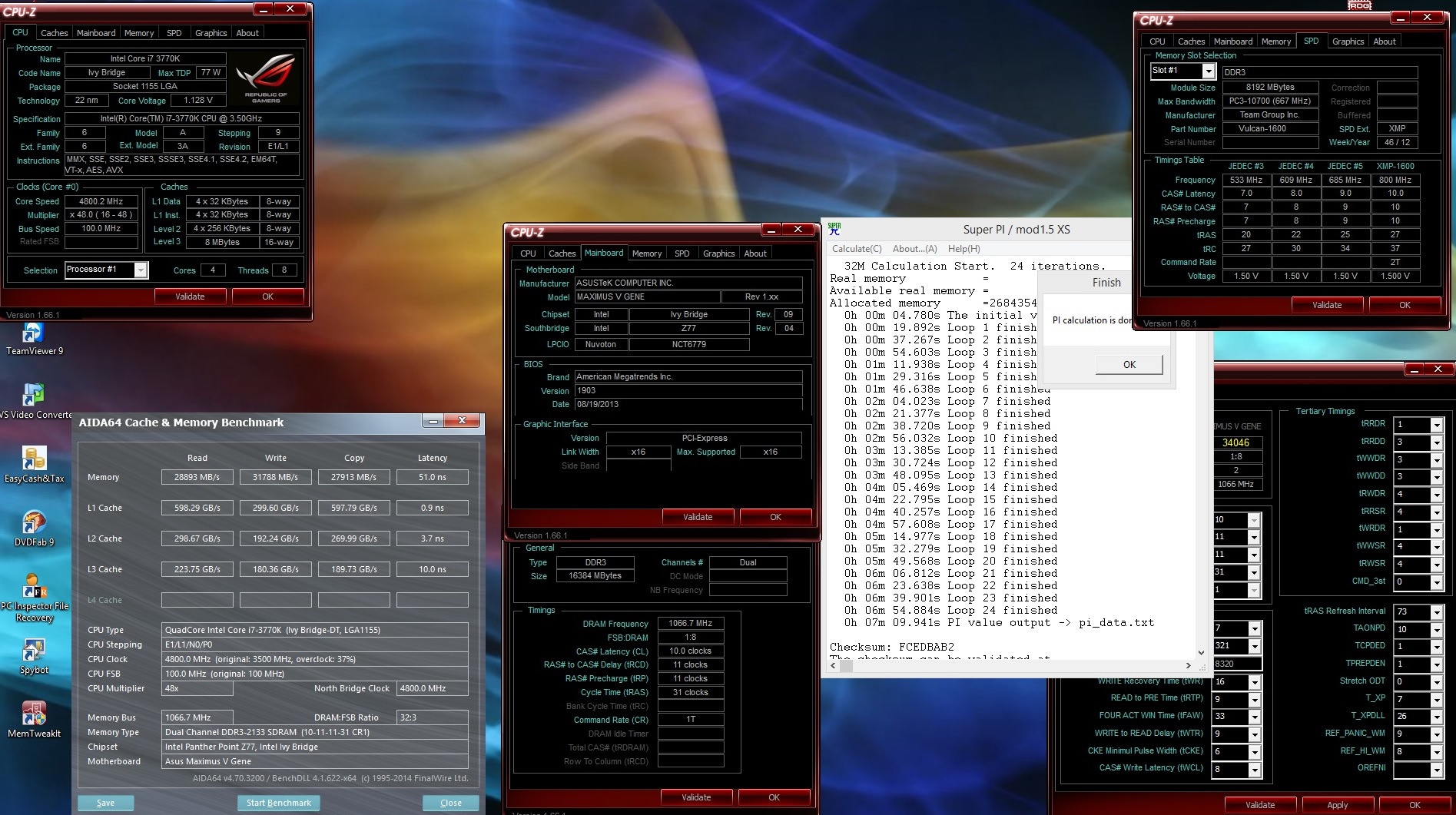The width and height of the screenshot is (1456, 815).
Task: Click the Loop 24 finished line
Action: (950, 611)
